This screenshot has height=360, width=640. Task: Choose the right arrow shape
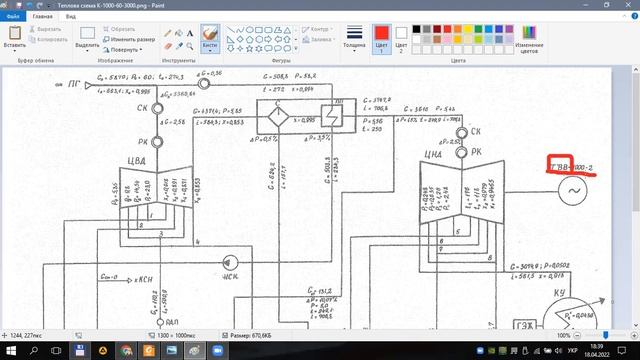coord(268,40)
